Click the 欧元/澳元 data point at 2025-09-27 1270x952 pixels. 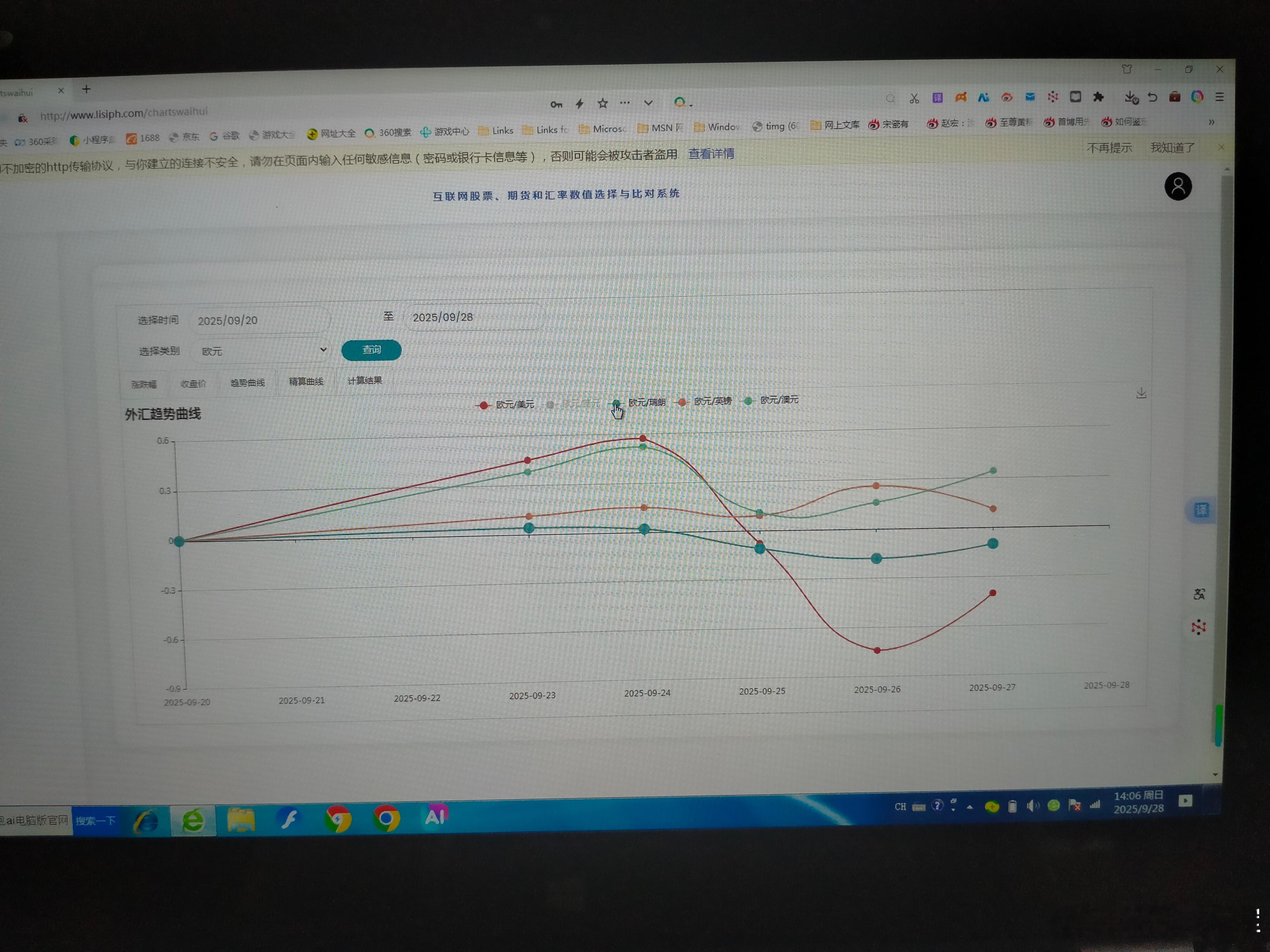coord(993,471)
